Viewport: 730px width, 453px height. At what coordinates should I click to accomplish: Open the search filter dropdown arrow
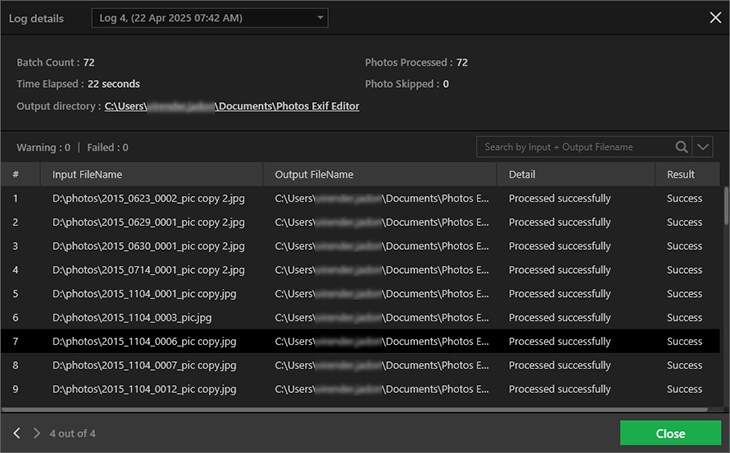pos(704,147)
